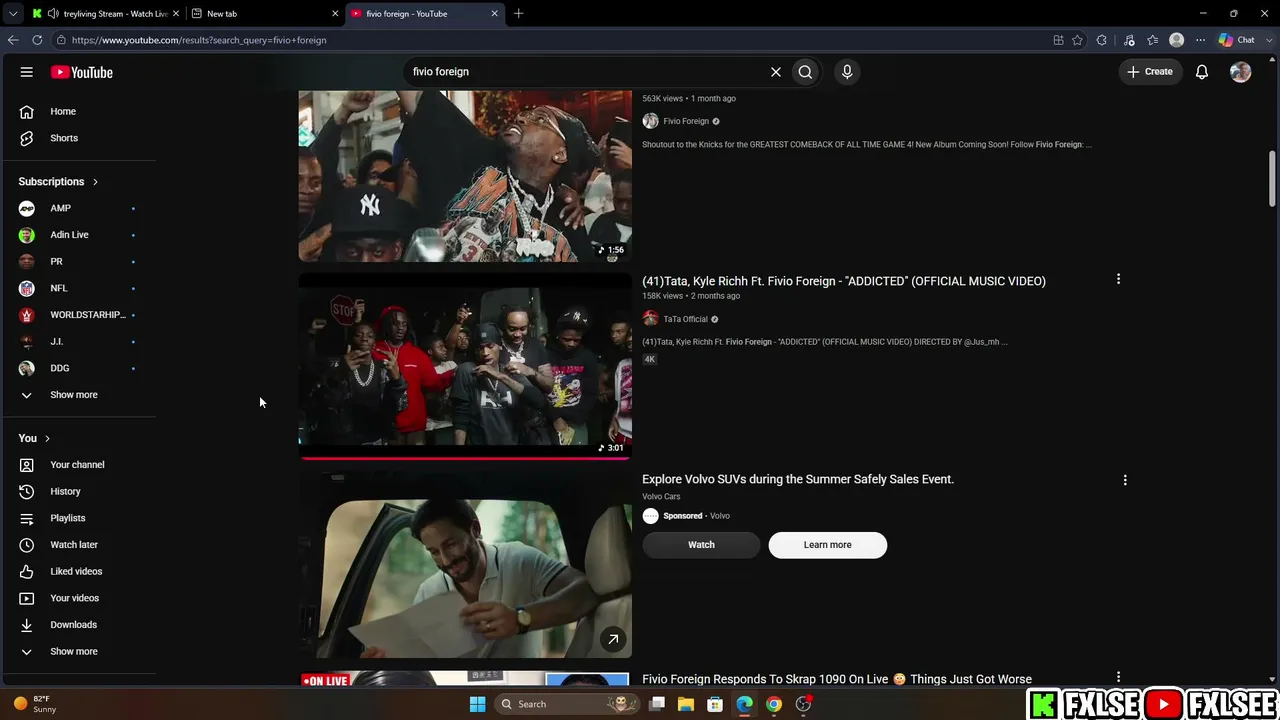
Task: Open the YouTube guide hamburger menu
Action: 27,72
